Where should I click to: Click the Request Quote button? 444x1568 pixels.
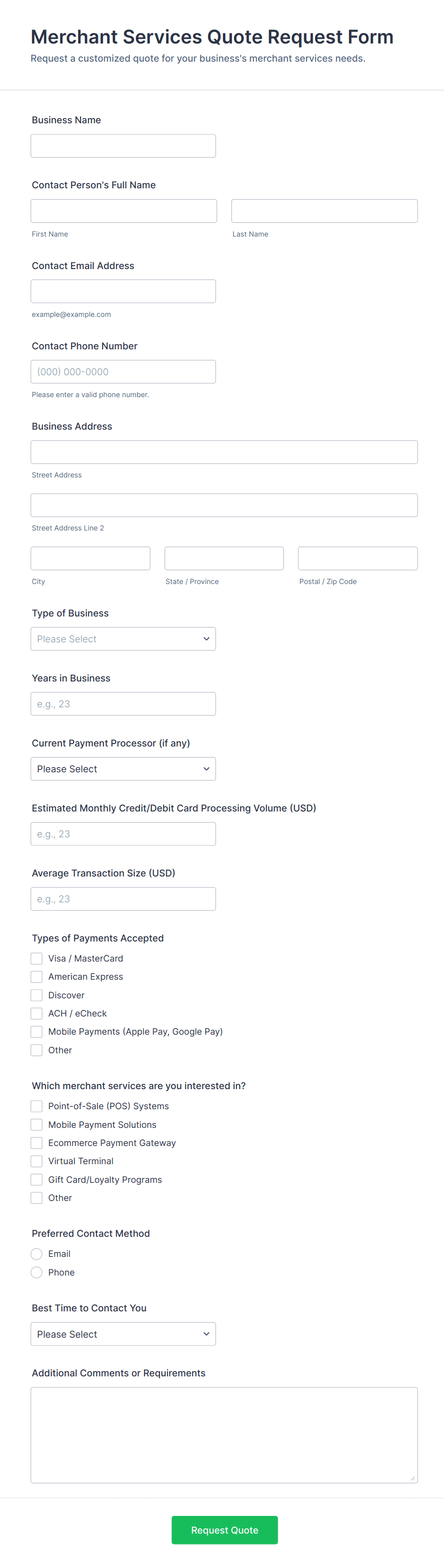224,1530
